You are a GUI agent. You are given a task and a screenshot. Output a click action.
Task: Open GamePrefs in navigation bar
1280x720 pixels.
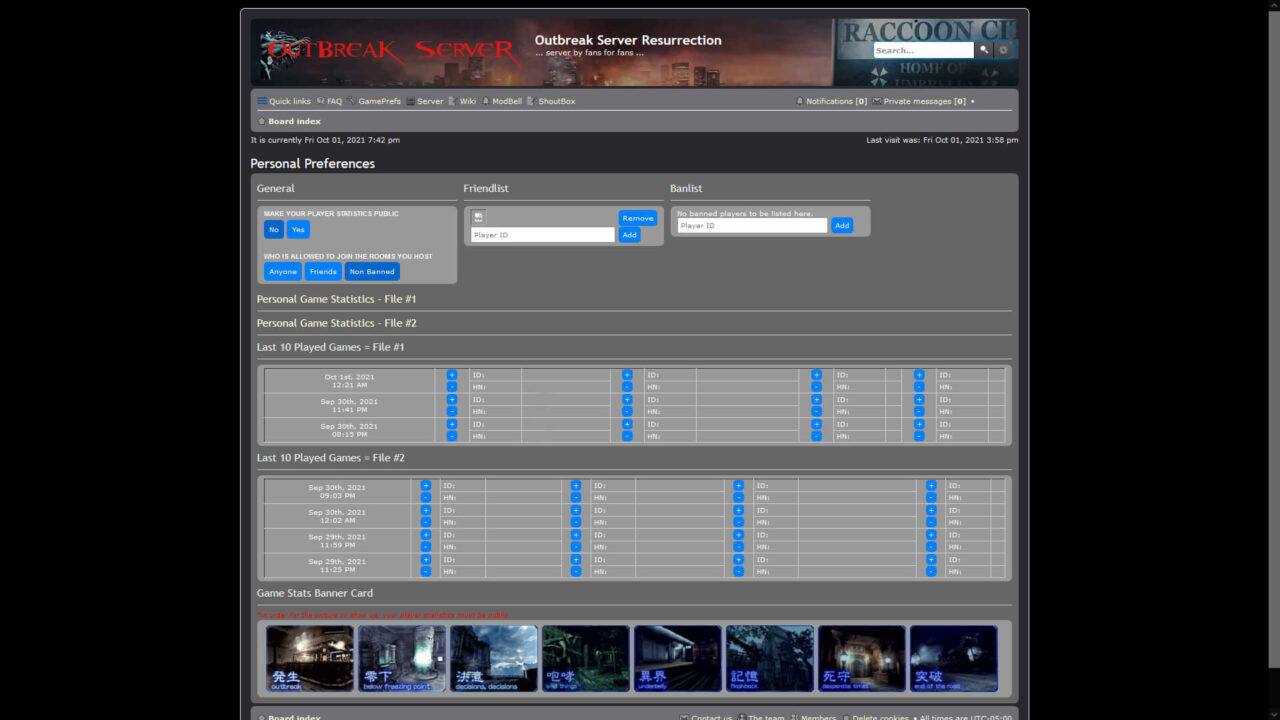click(378, 101)
